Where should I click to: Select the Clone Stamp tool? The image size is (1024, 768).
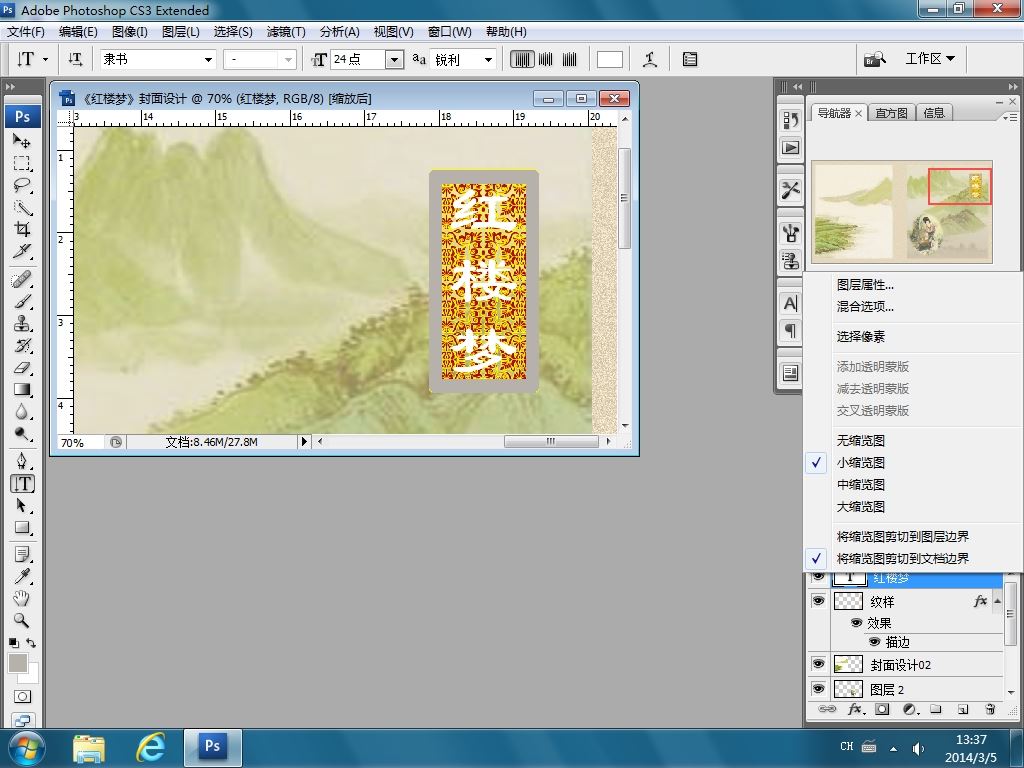[x=22, y=324]
